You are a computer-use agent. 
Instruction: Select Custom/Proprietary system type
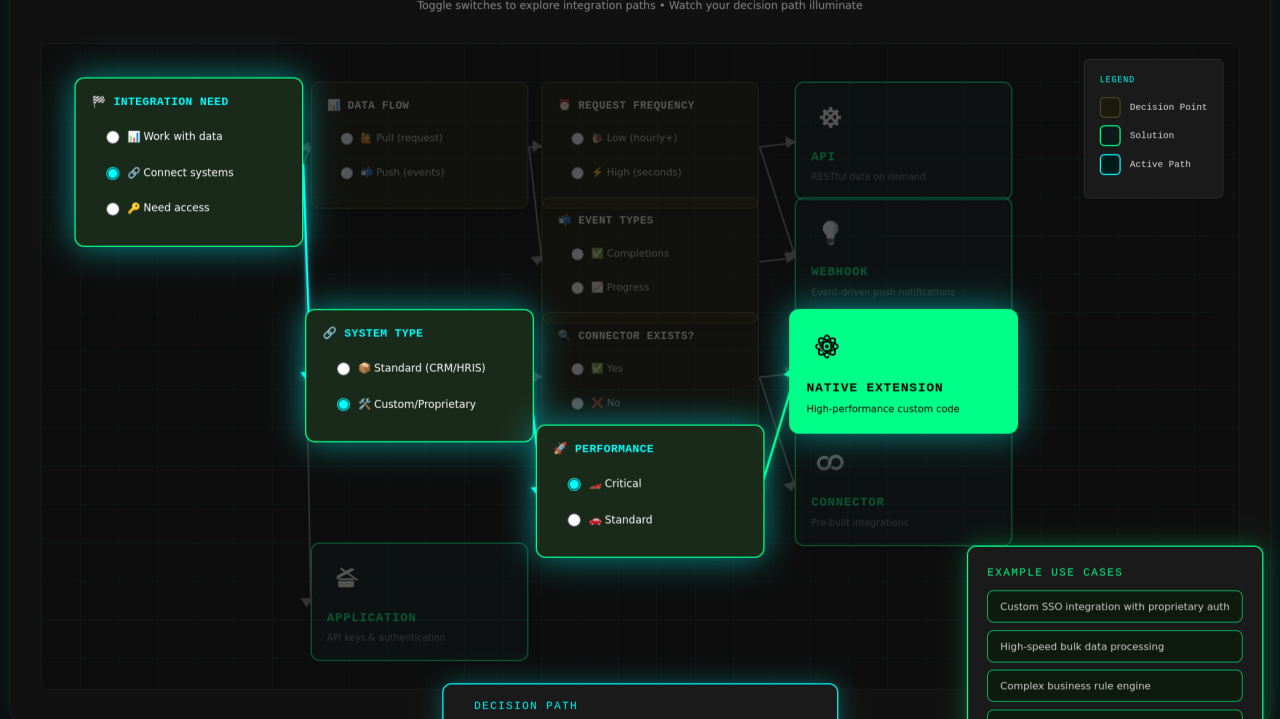tap(344, 405)
